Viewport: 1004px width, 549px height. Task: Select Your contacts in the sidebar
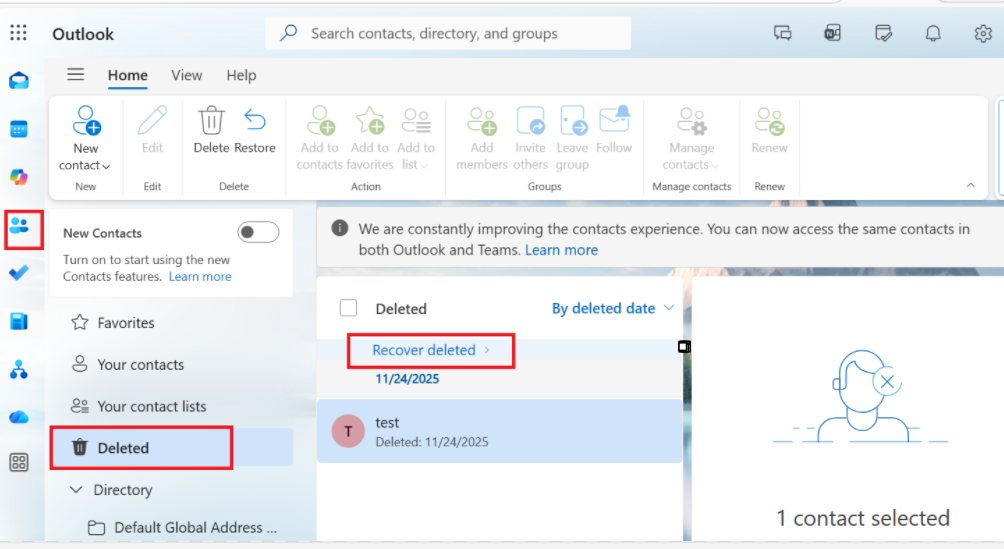(172, 365)
